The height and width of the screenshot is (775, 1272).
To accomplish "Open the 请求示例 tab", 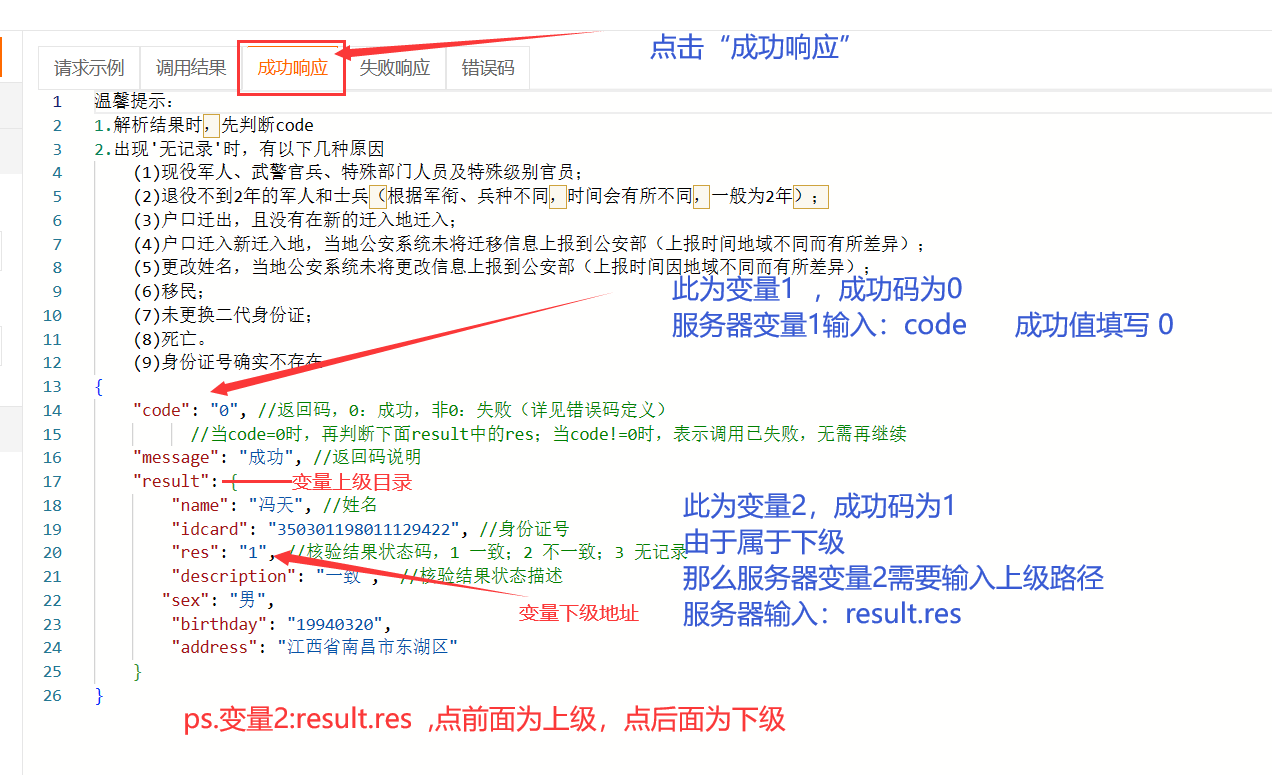I will pyautogui.click(x=89, y=68).
